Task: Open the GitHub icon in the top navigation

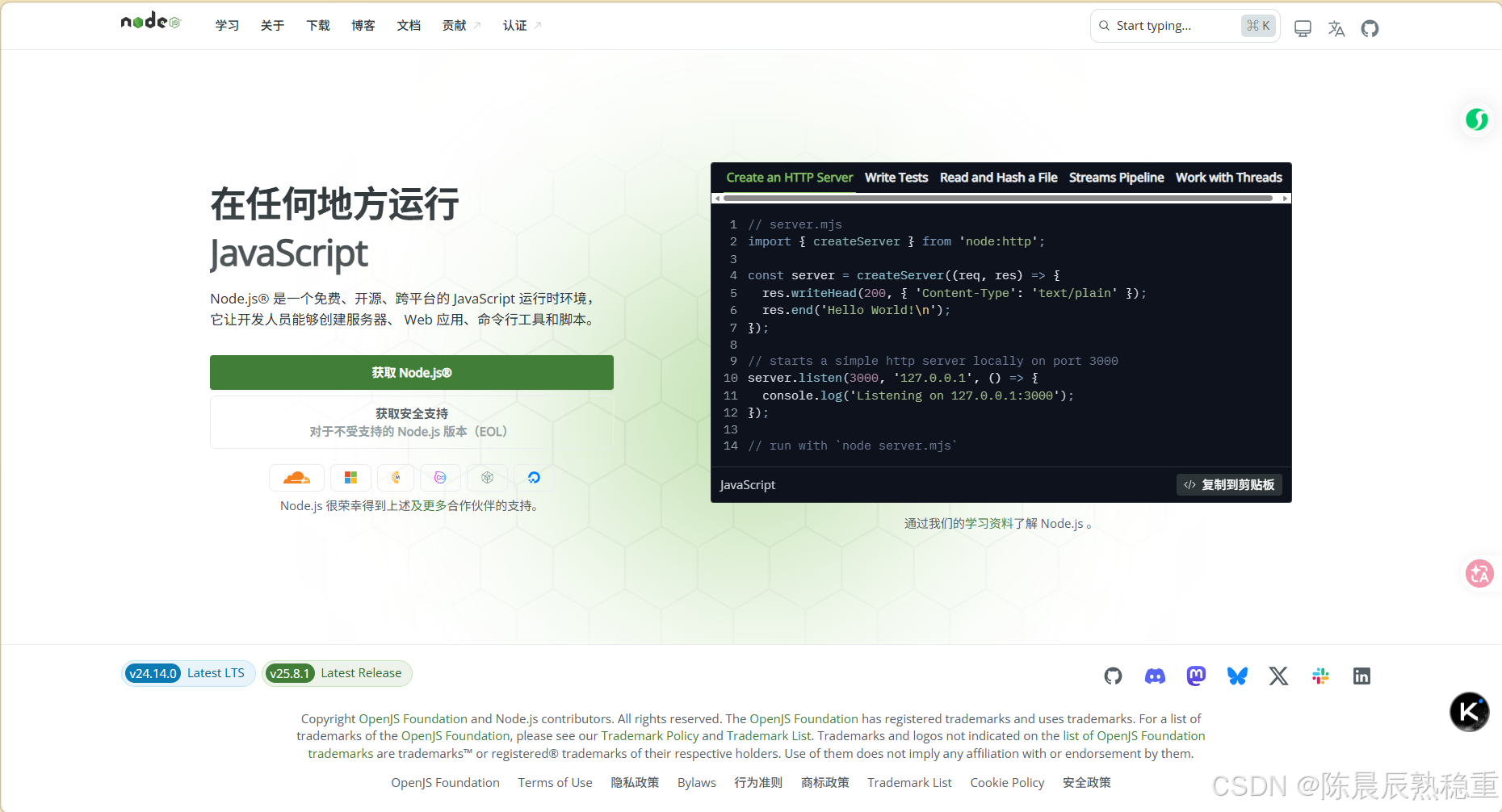Action: (x=1370, y=29)
